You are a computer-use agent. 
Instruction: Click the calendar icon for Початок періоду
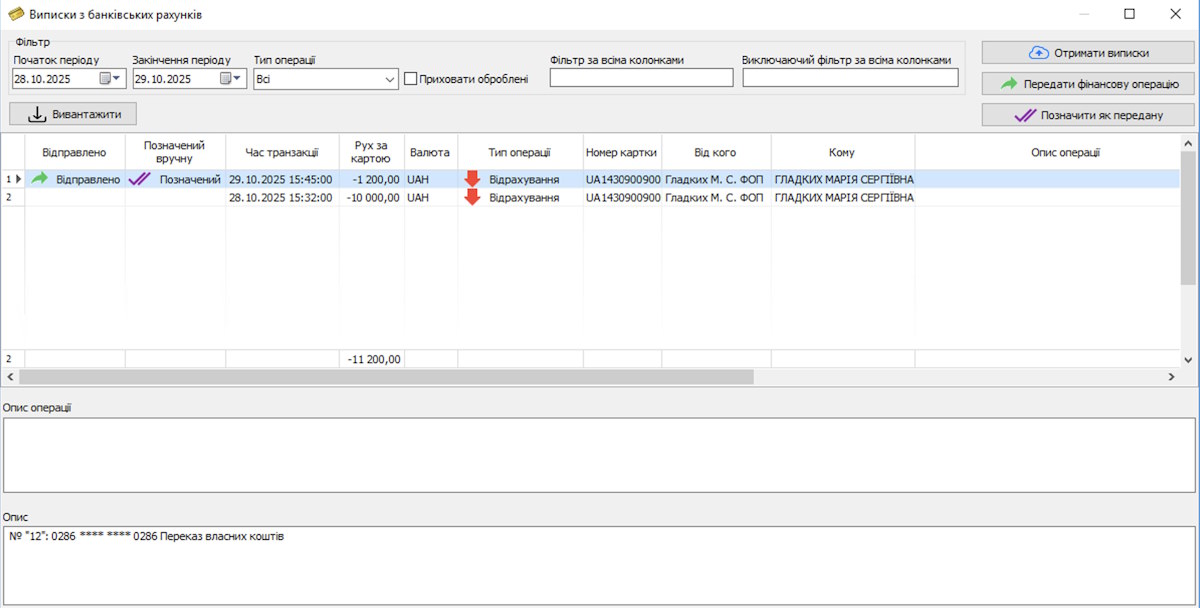click(x=105, y=79)
